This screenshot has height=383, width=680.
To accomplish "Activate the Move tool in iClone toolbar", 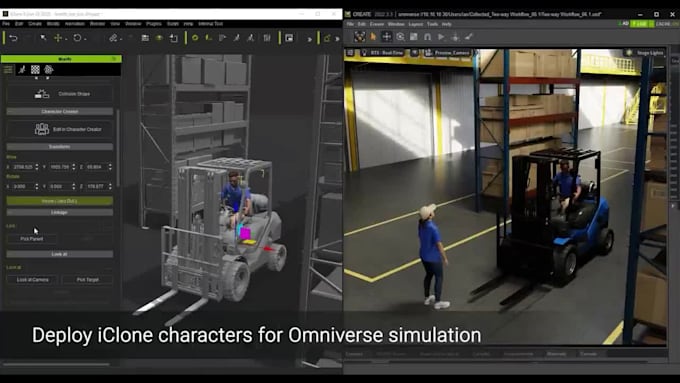I will click(57, 38).
